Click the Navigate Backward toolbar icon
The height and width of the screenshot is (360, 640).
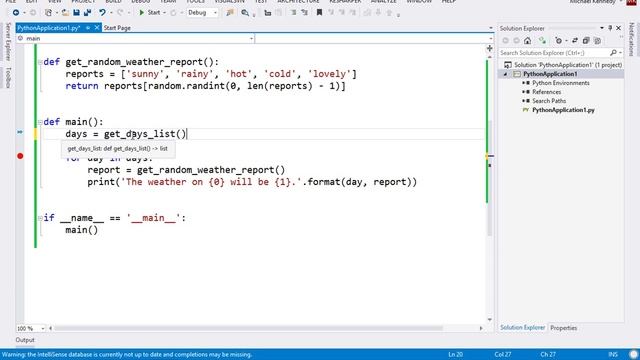pyautogui.click(x=16, y=13)
